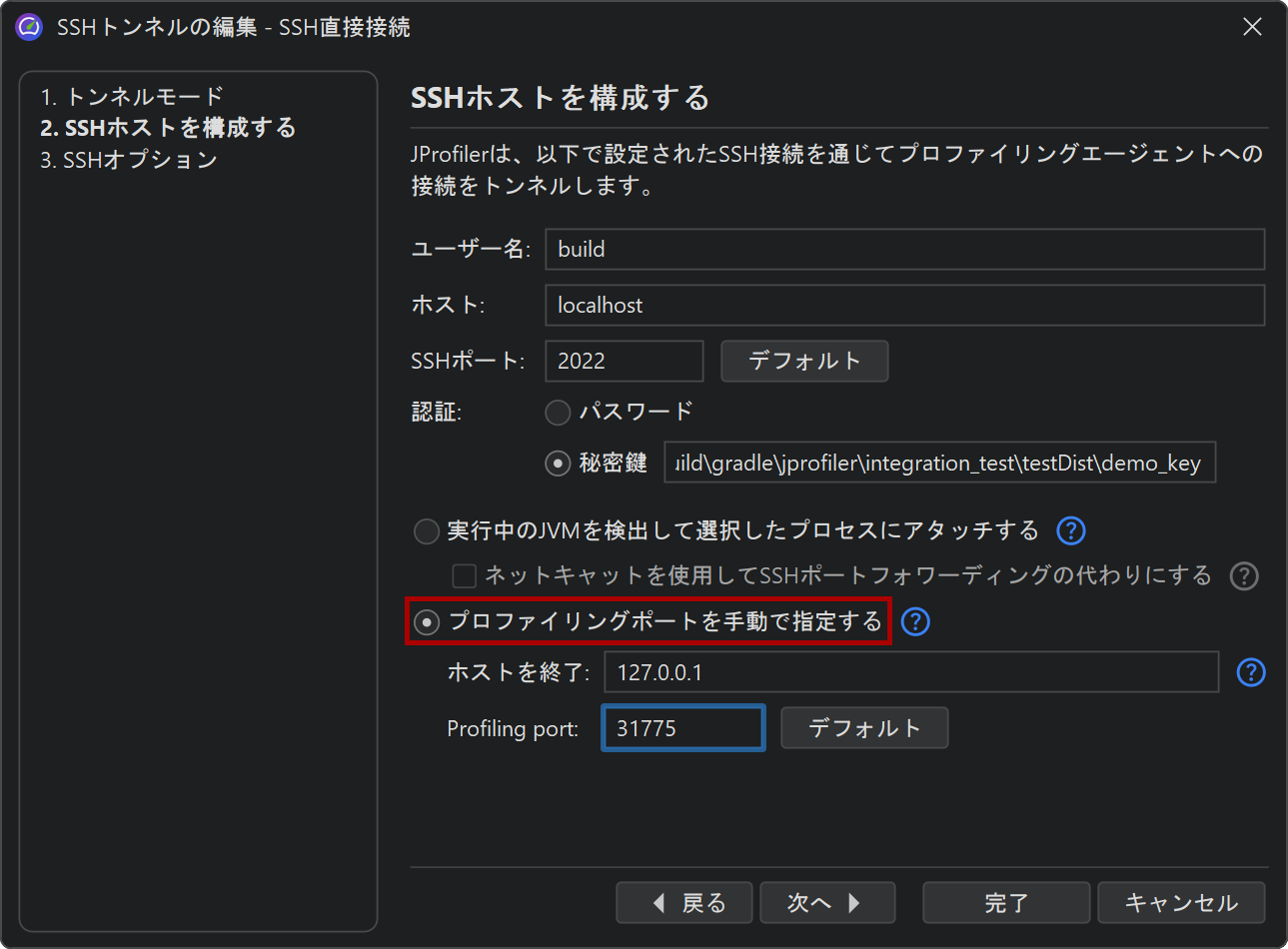
Task: Click the 完了 finish button
Action: click(1006, 903)
